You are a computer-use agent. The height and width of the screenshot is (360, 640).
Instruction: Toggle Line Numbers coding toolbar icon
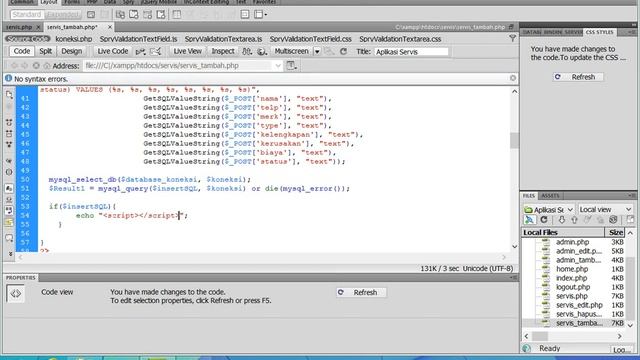[9, 189]
